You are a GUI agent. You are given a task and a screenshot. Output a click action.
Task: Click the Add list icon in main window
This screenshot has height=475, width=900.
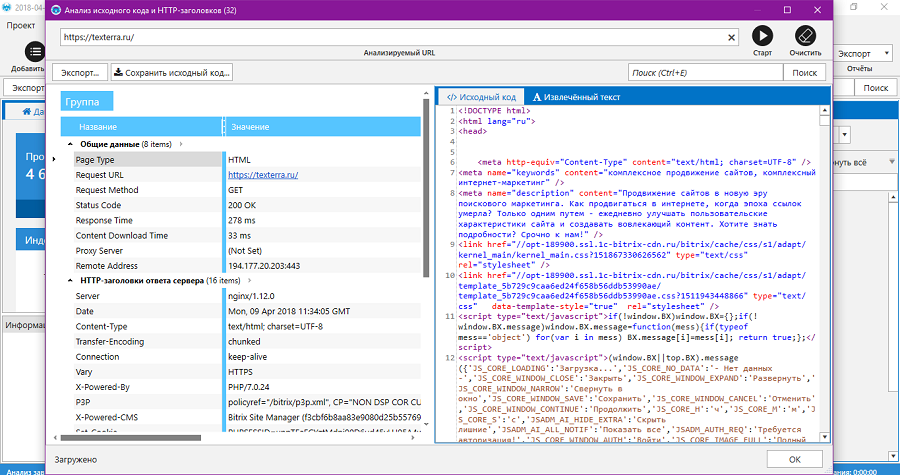click(x=34, y=52)
